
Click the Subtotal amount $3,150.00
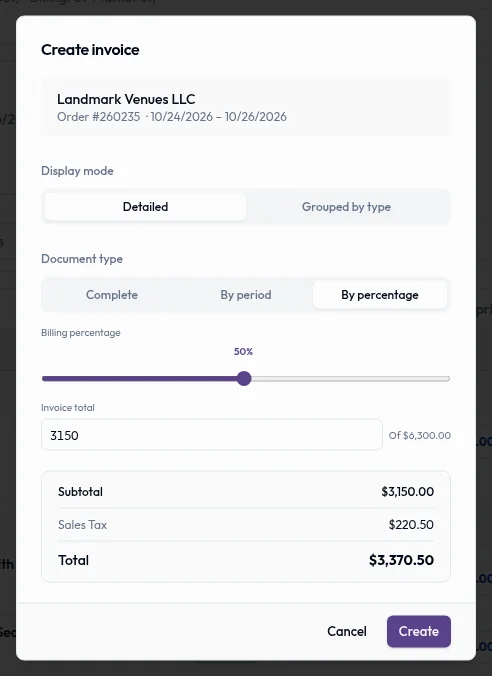click(407, 491)
